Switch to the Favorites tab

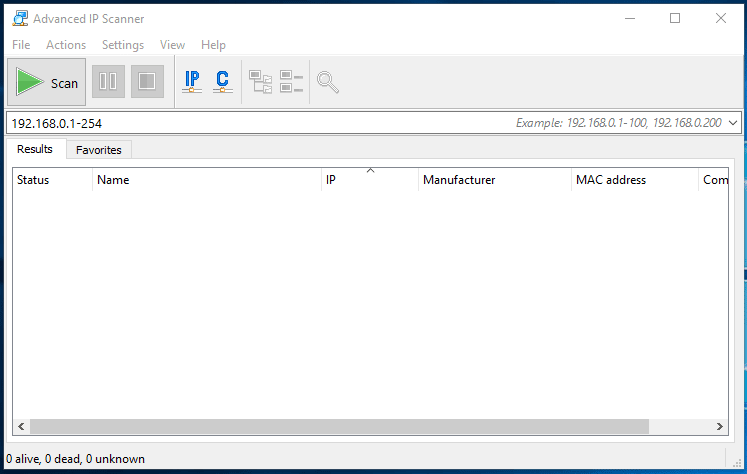point(98,150)
